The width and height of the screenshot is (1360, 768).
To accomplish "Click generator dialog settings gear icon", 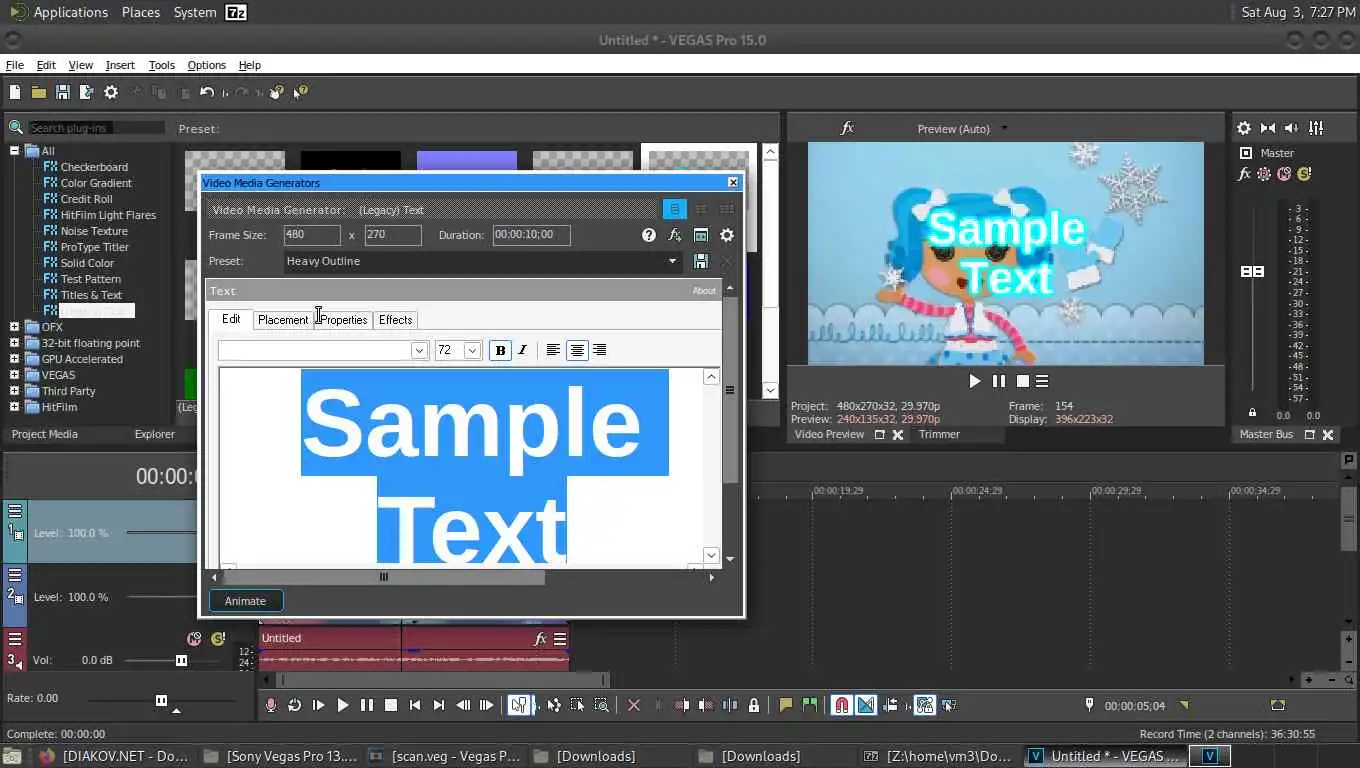I will (x=727, y=235).
